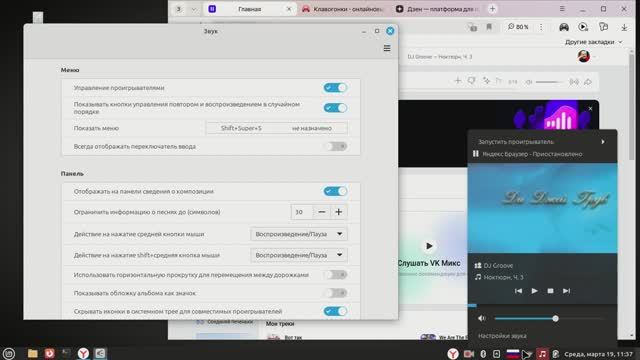Image resolution: width=640 pixels, height=360 pixels.
Task: Open browser main menu icon
Action: point(562,9)
